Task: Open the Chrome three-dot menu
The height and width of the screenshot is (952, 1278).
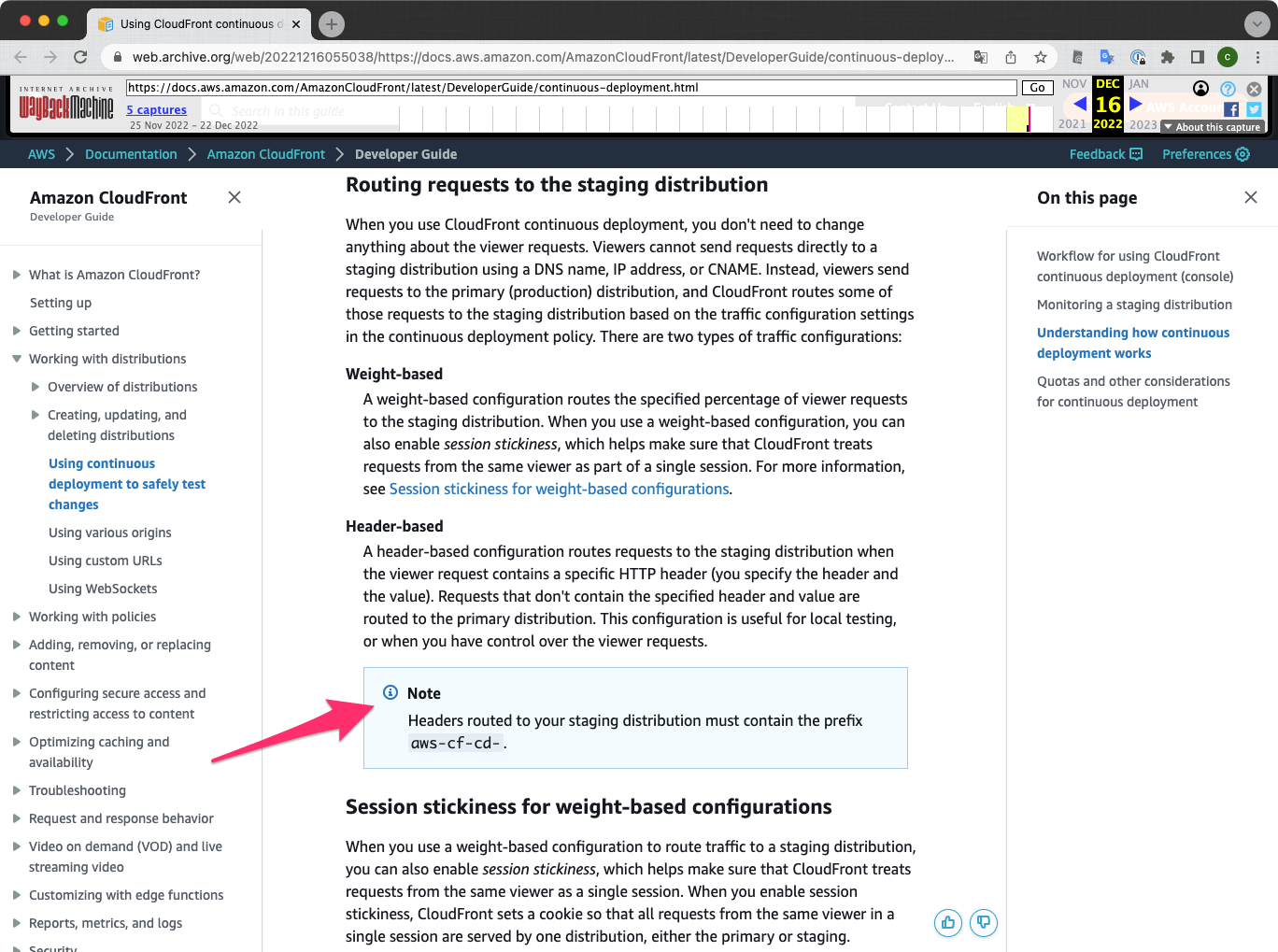Action: click(x=1257, y=57)
